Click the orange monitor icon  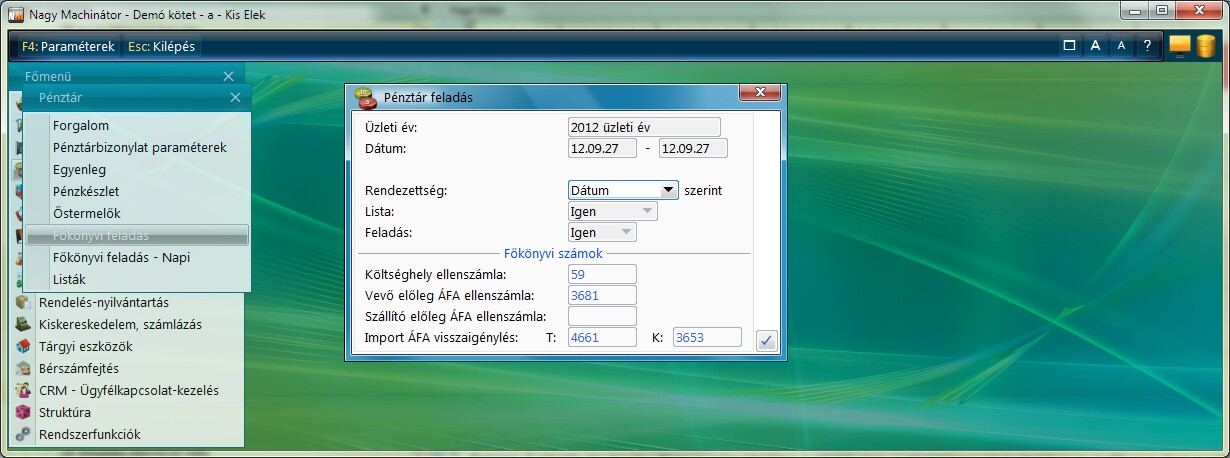1180,46
